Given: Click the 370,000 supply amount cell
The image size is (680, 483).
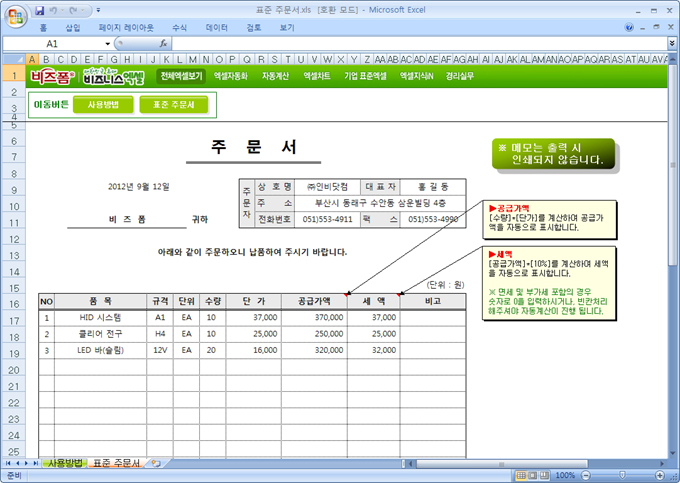Looking at the screenshot, I should [x=314, y=317].
